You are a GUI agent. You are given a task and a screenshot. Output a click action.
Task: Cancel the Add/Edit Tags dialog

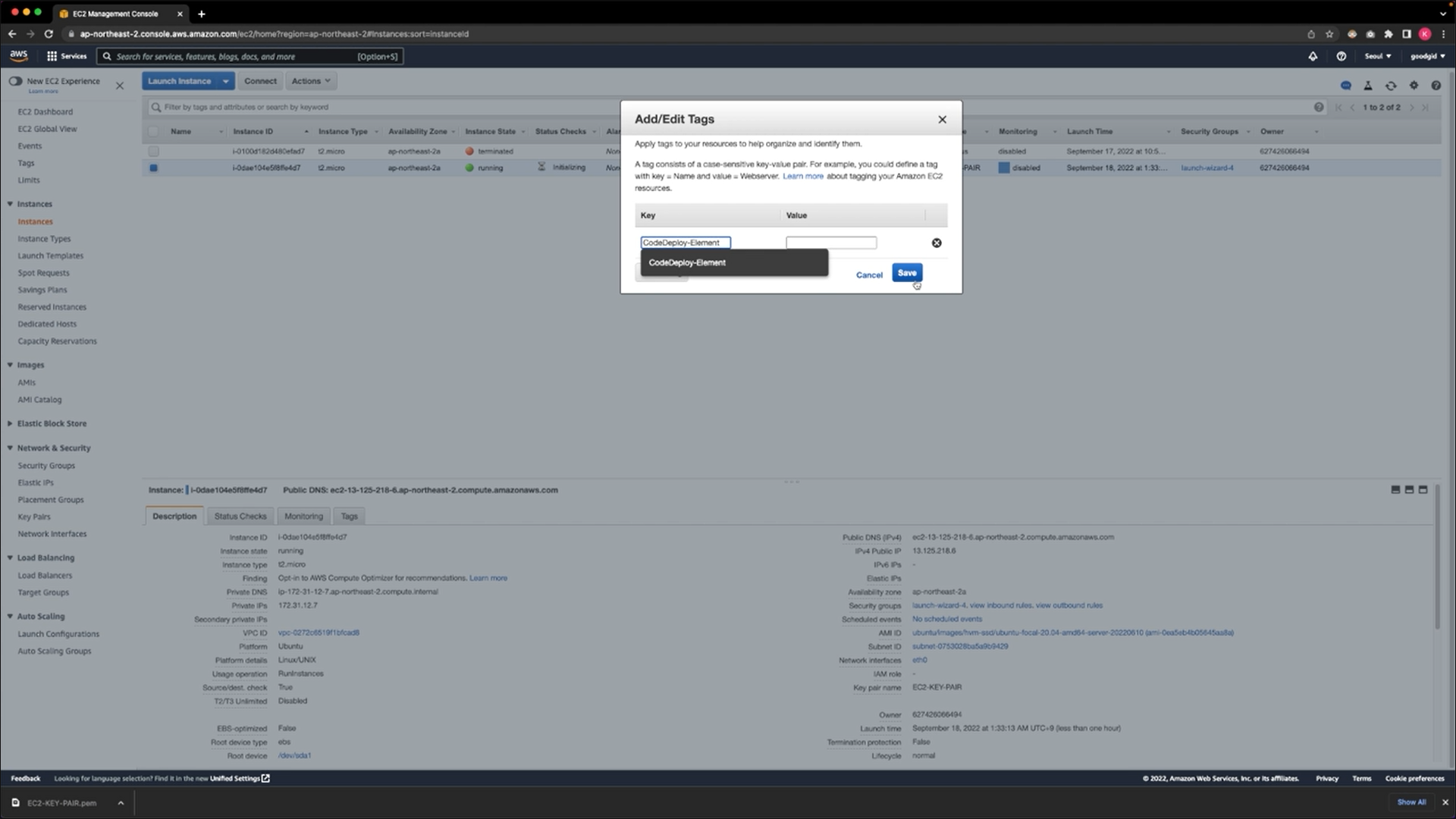(x=869, y=275)
